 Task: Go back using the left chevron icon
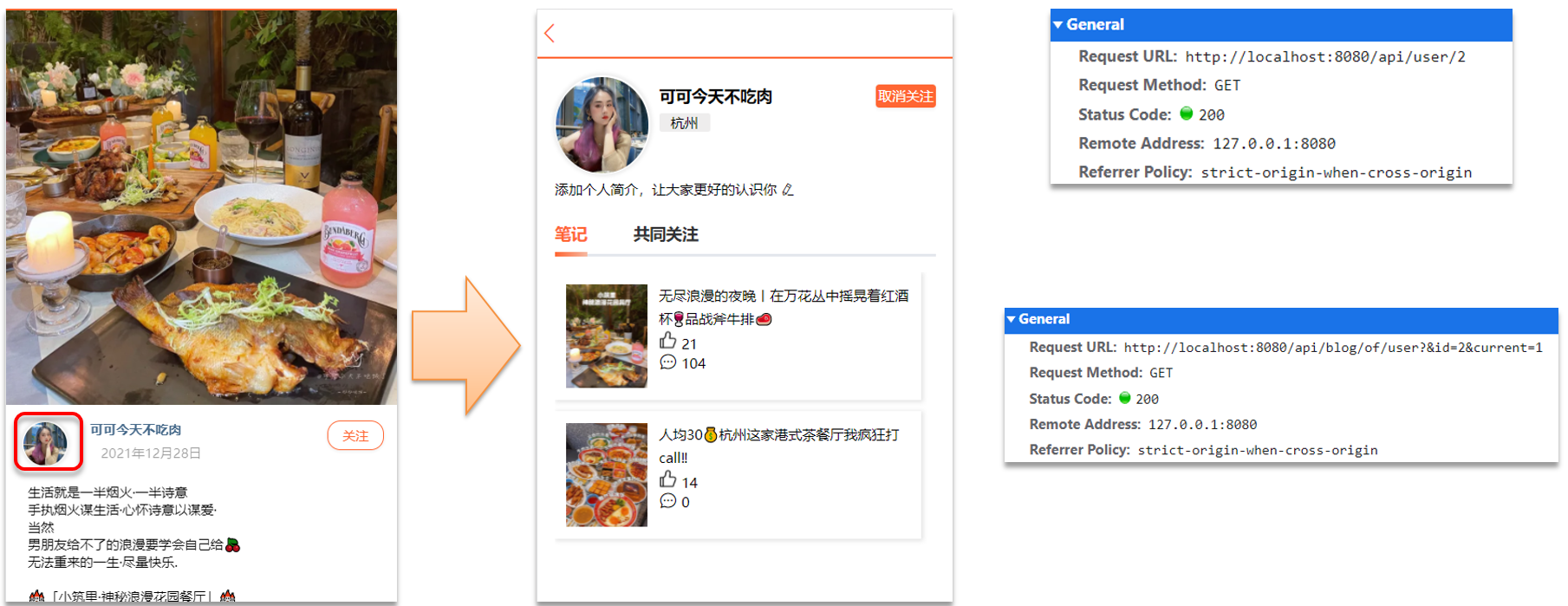pyautogui.click(x=549, y=34)
